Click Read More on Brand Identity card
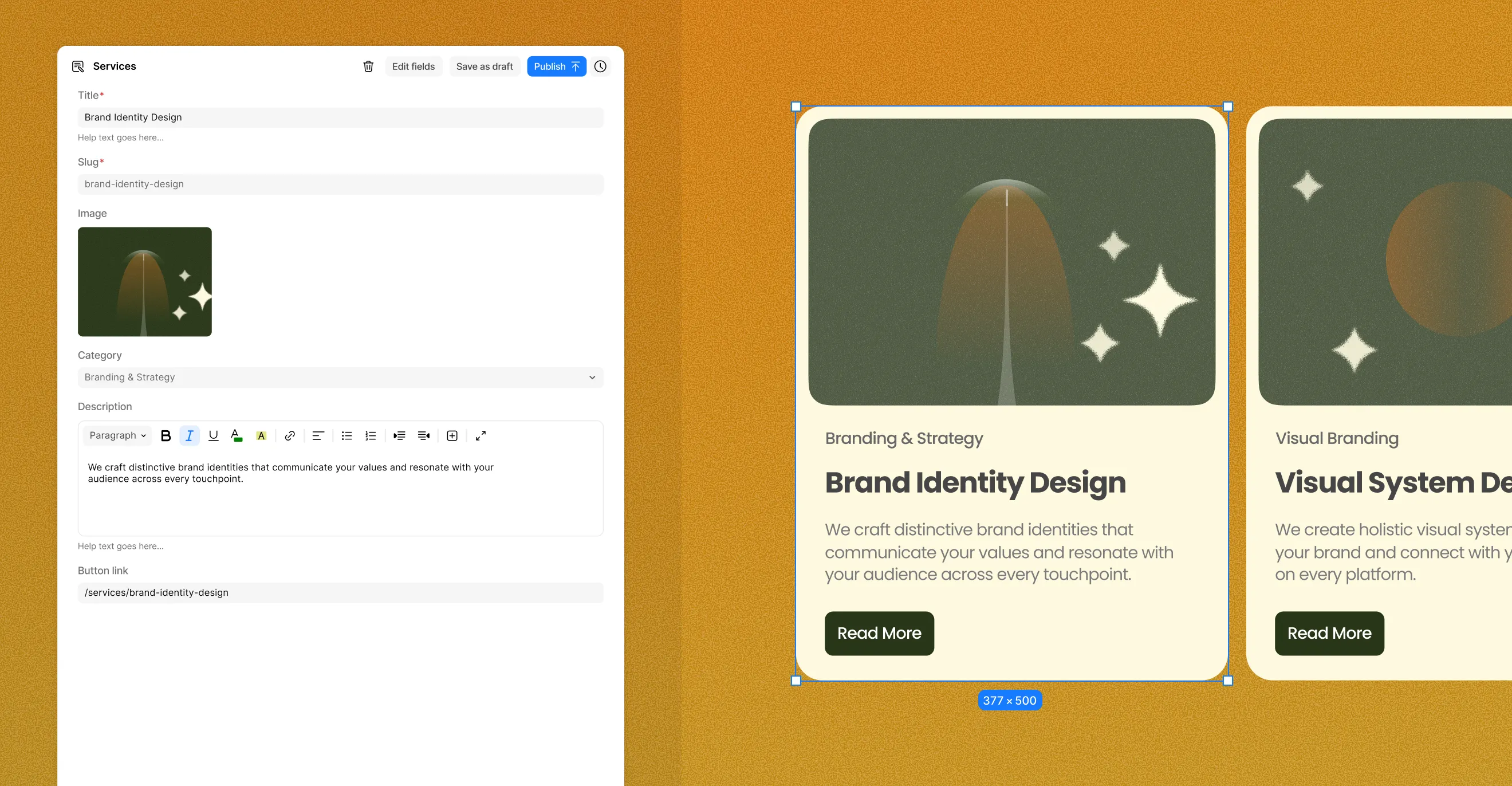The height and width of the screenshot is (786, 1512). 879,634
